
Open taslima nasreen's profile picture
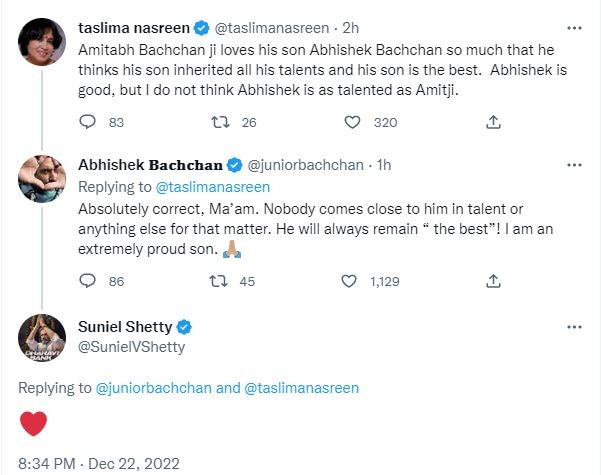[x=42, y=41]
